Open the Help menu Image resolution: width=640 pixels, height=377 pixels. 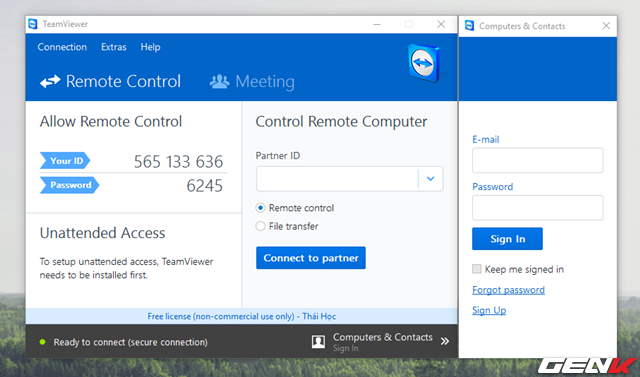coord(151,47)
